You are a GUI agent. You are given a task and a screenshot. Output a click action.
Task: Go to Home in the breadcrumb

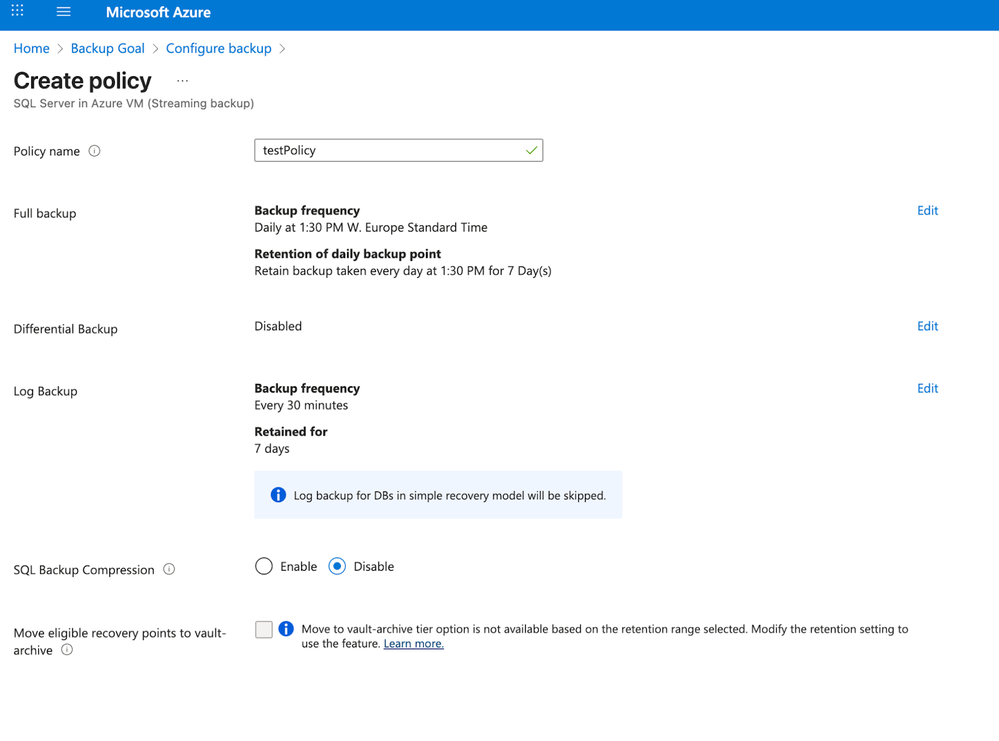[31, 48]
